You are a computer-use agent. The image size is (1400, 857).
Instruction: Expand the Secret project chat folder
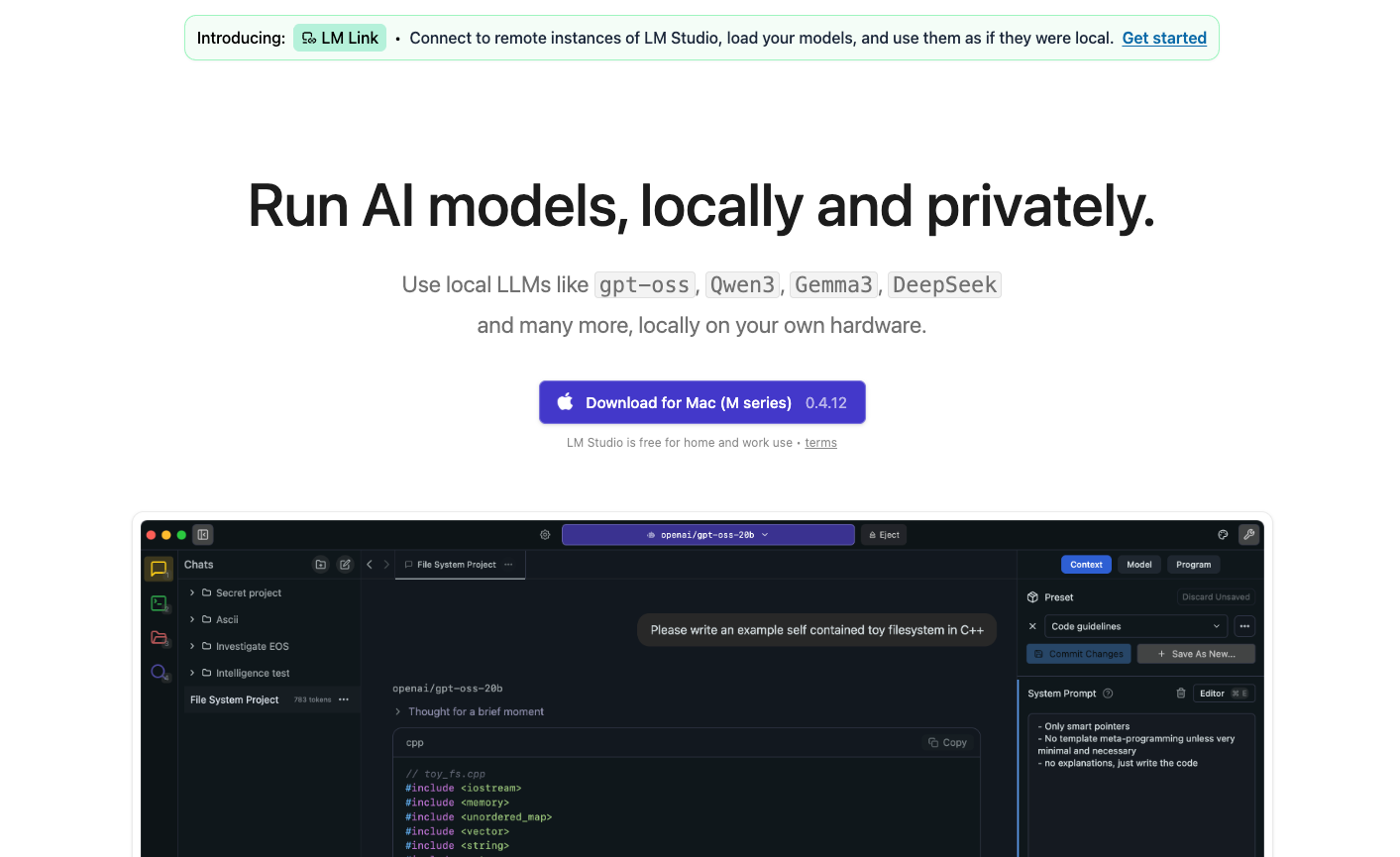click(x=191, y=592)
